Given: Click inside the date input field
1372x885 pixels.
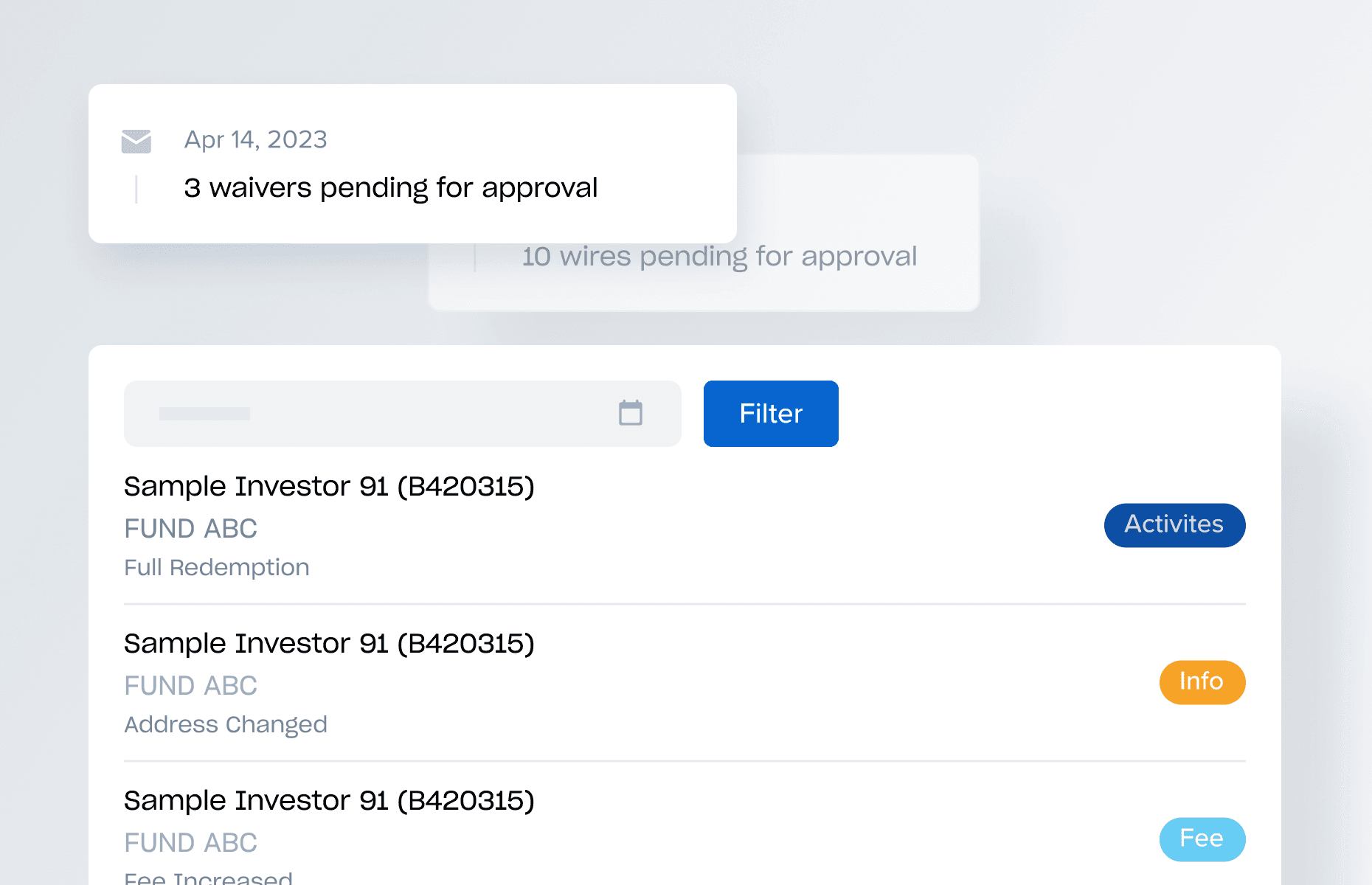Looking at the screenshot, I should pos(369,414).
